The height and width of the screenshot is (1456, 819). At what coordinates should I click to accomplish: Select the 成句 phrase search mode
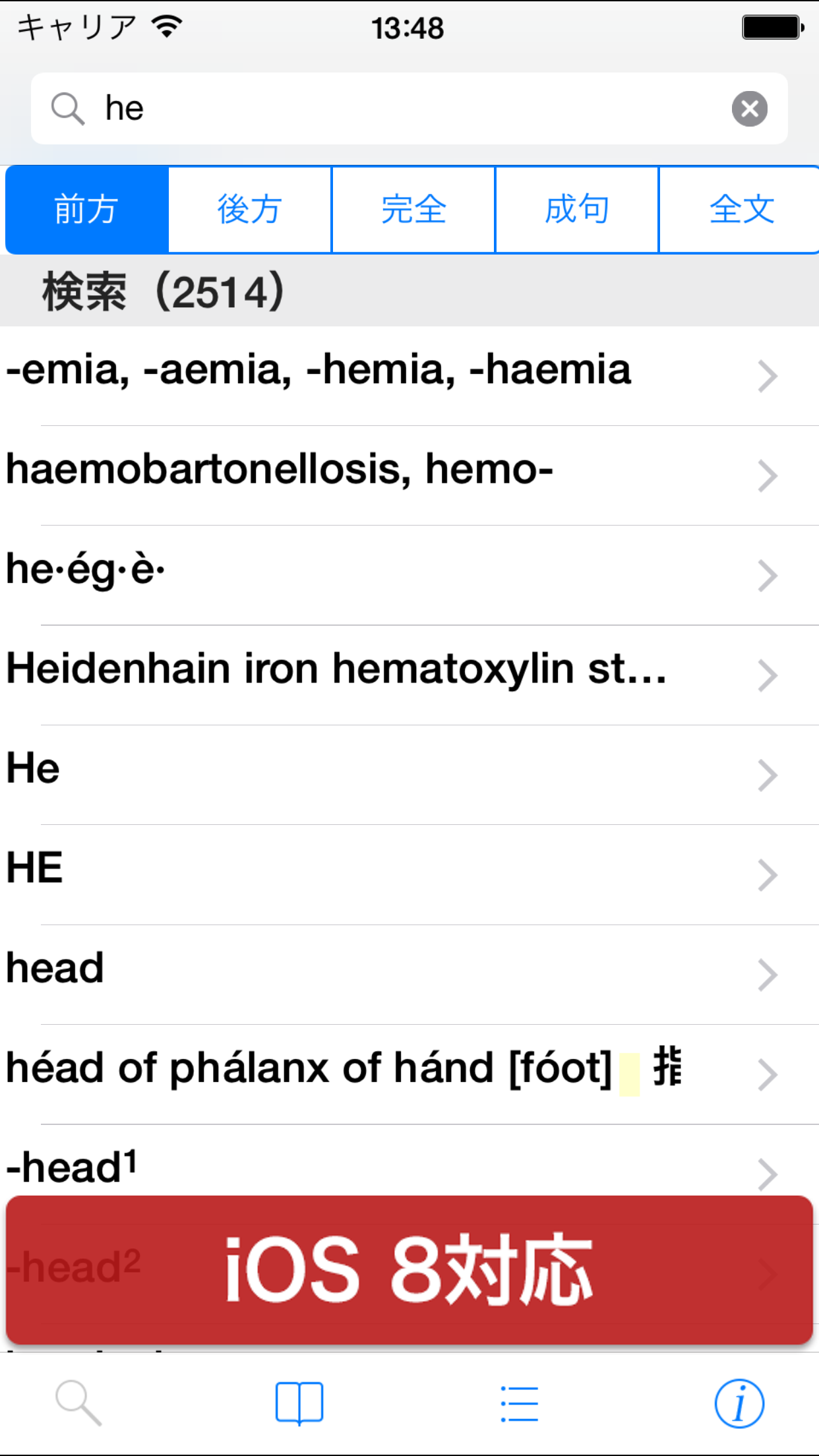click(x=577, y=210)
